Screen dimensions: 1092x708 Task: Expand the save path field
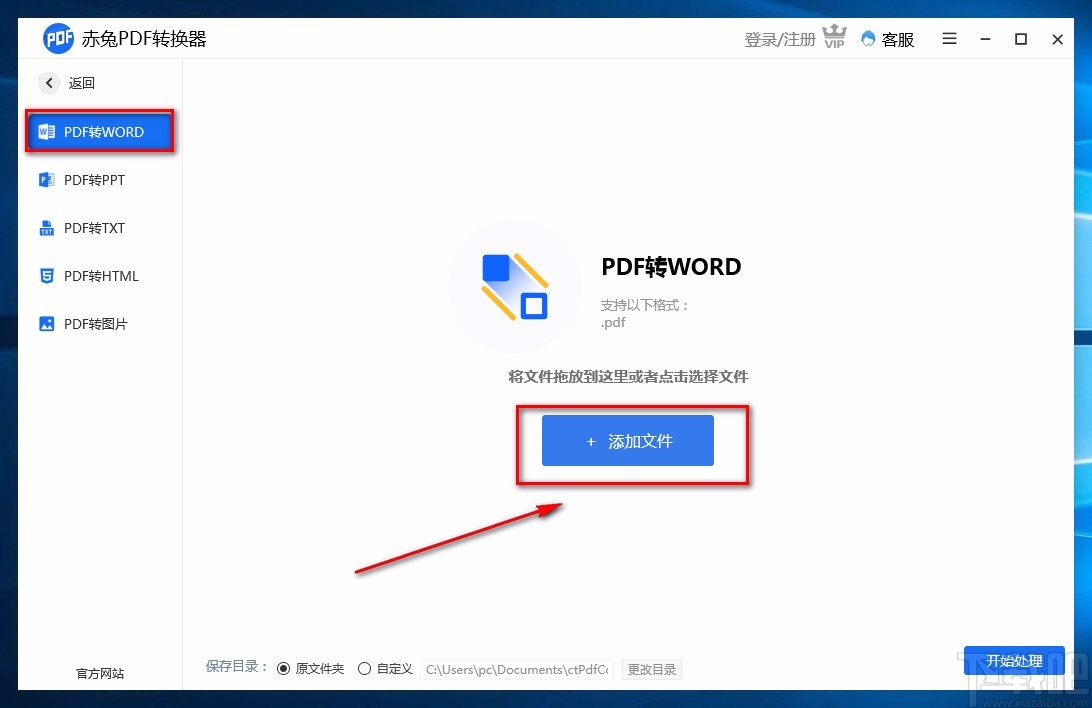tap(517, 669)
